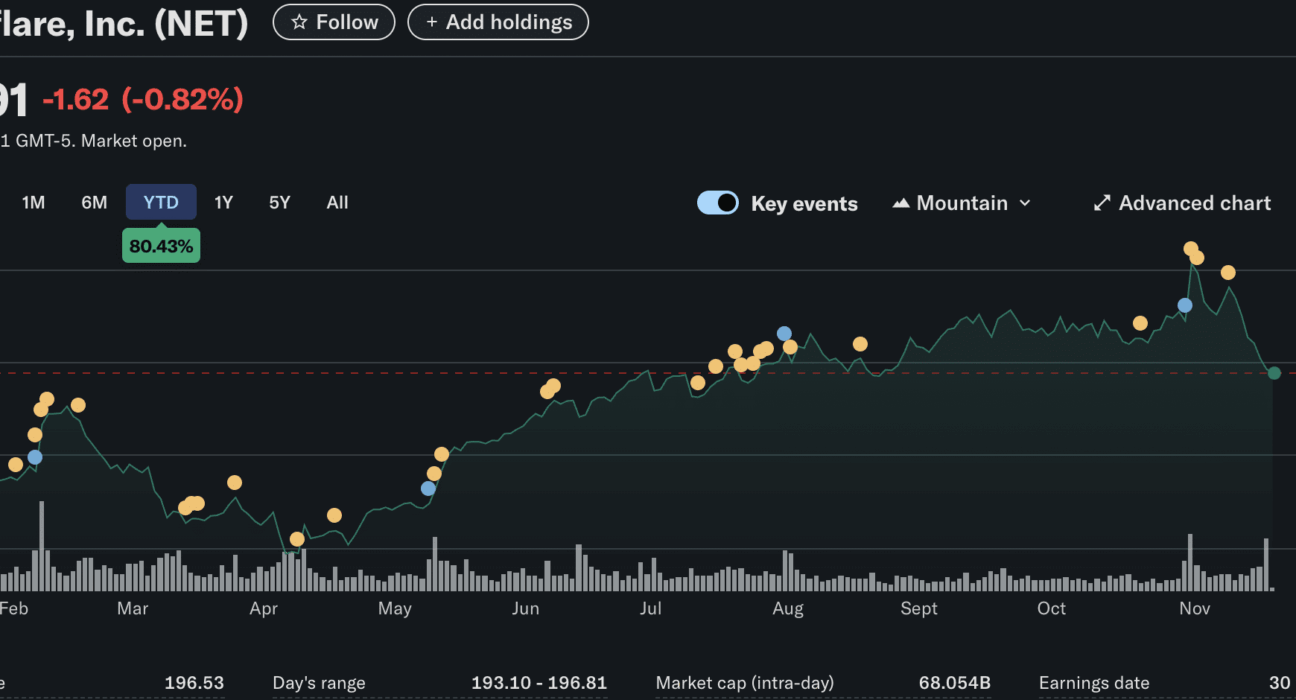
Task: Show the 5Y price history
Action: [x=279, y=202]
